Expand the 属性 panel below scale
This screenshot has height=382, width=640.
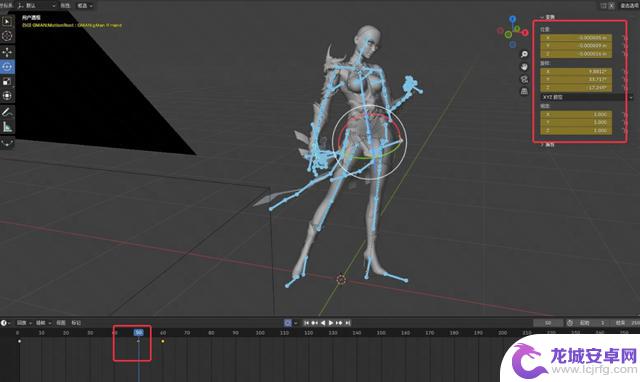tap(547, 144)
